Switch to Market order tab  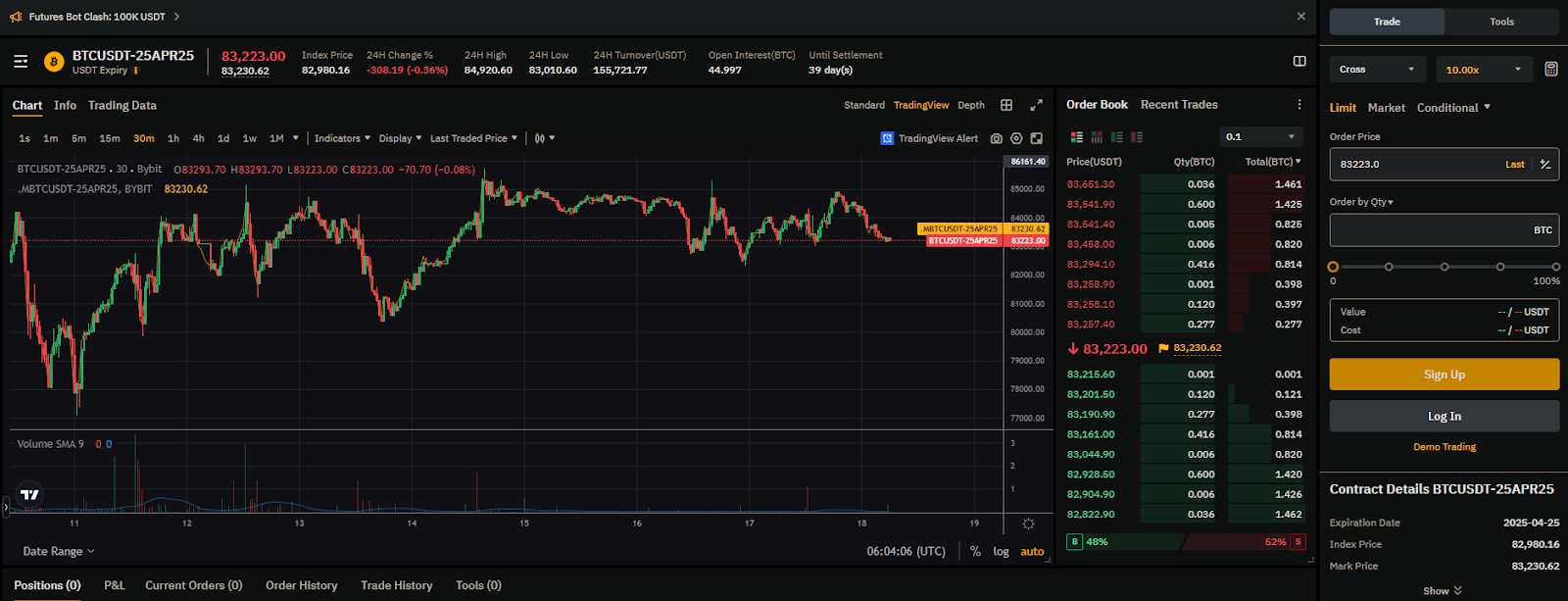point(1386,108)
